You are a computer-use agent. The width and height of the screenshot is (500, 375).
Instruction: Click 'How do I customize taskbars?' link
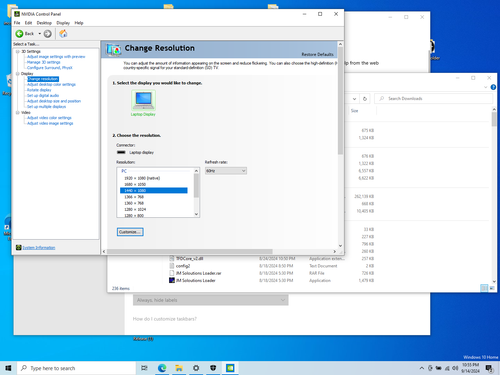(x=165, y=319)
